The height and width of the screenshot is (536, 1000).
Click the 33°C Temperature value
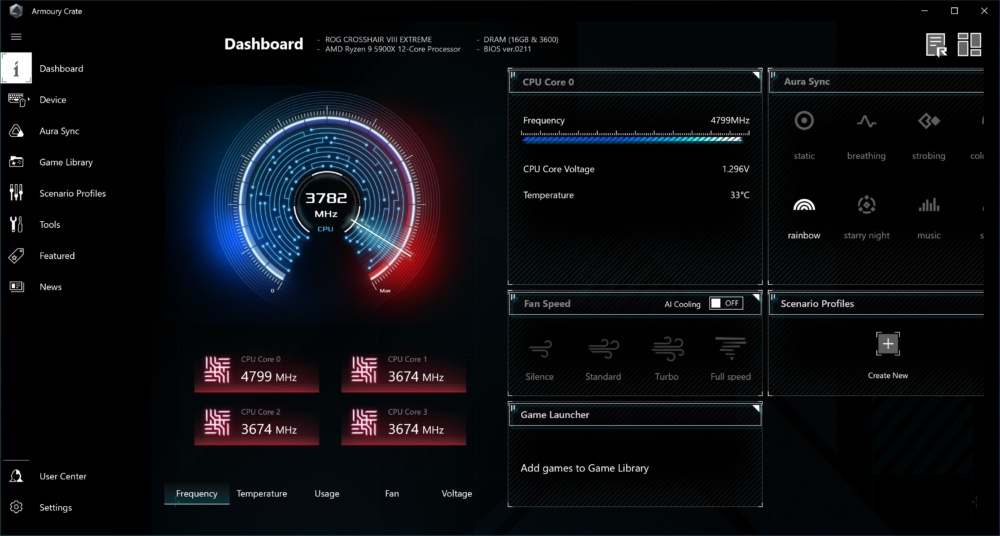pyautogui.click(x=740, y=195)
